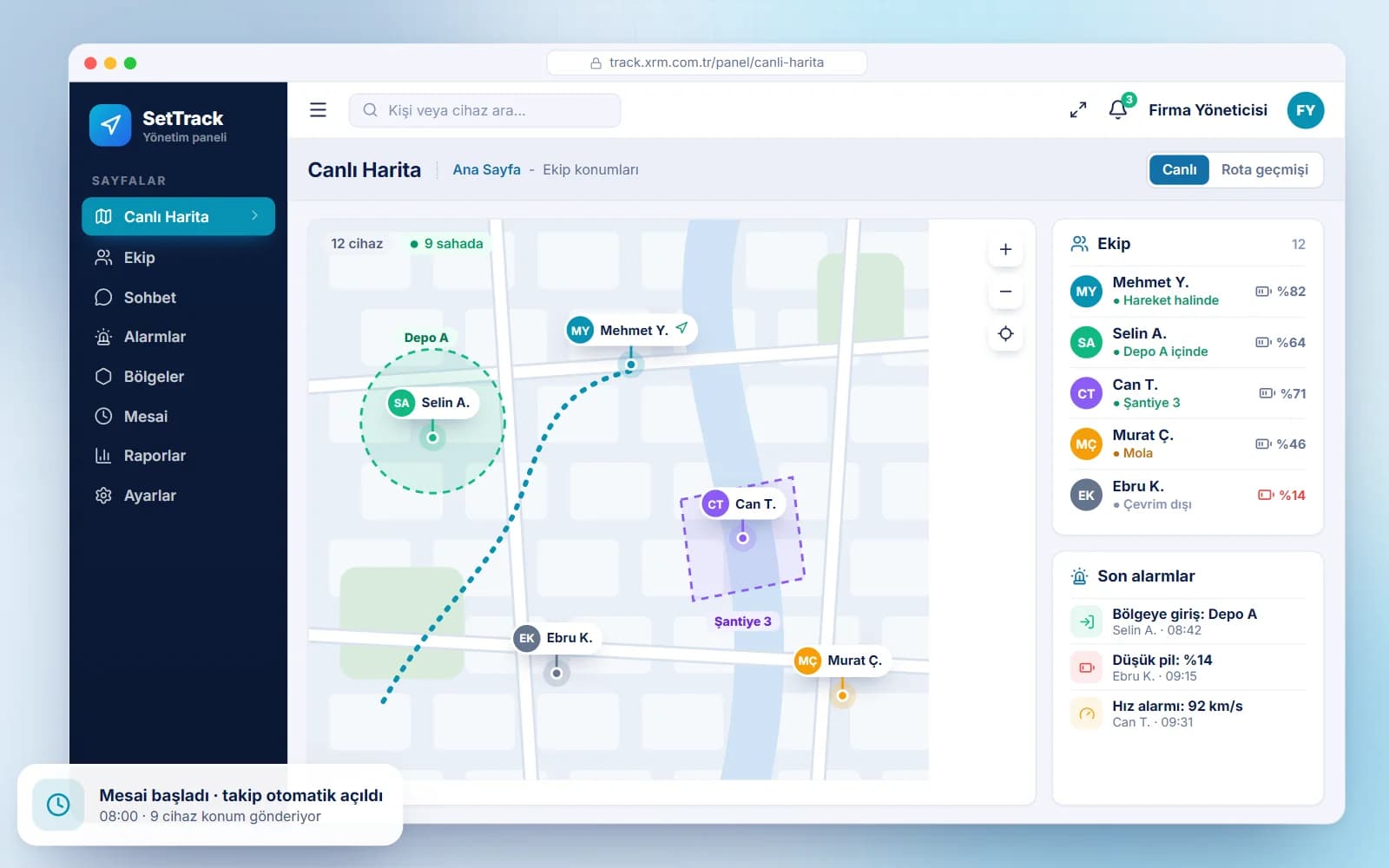Expand the Canlı Harita chevron arrow

[254, 216]
